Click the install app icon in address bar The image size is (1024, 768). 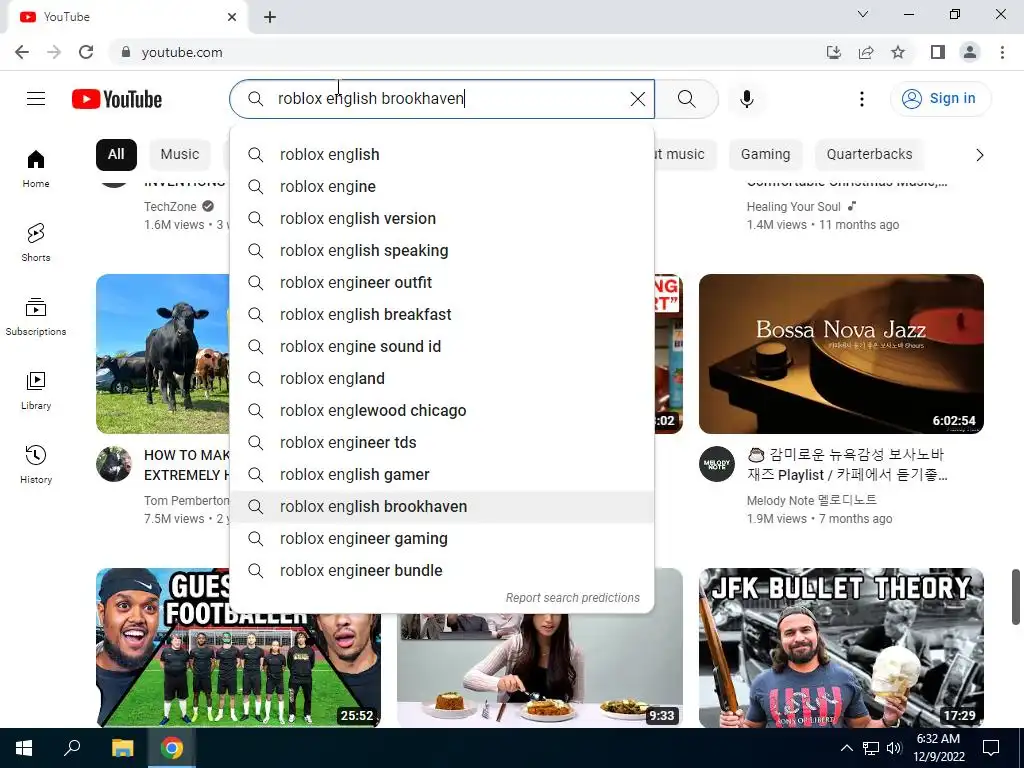pyautogui.click(x=834, y=52)
